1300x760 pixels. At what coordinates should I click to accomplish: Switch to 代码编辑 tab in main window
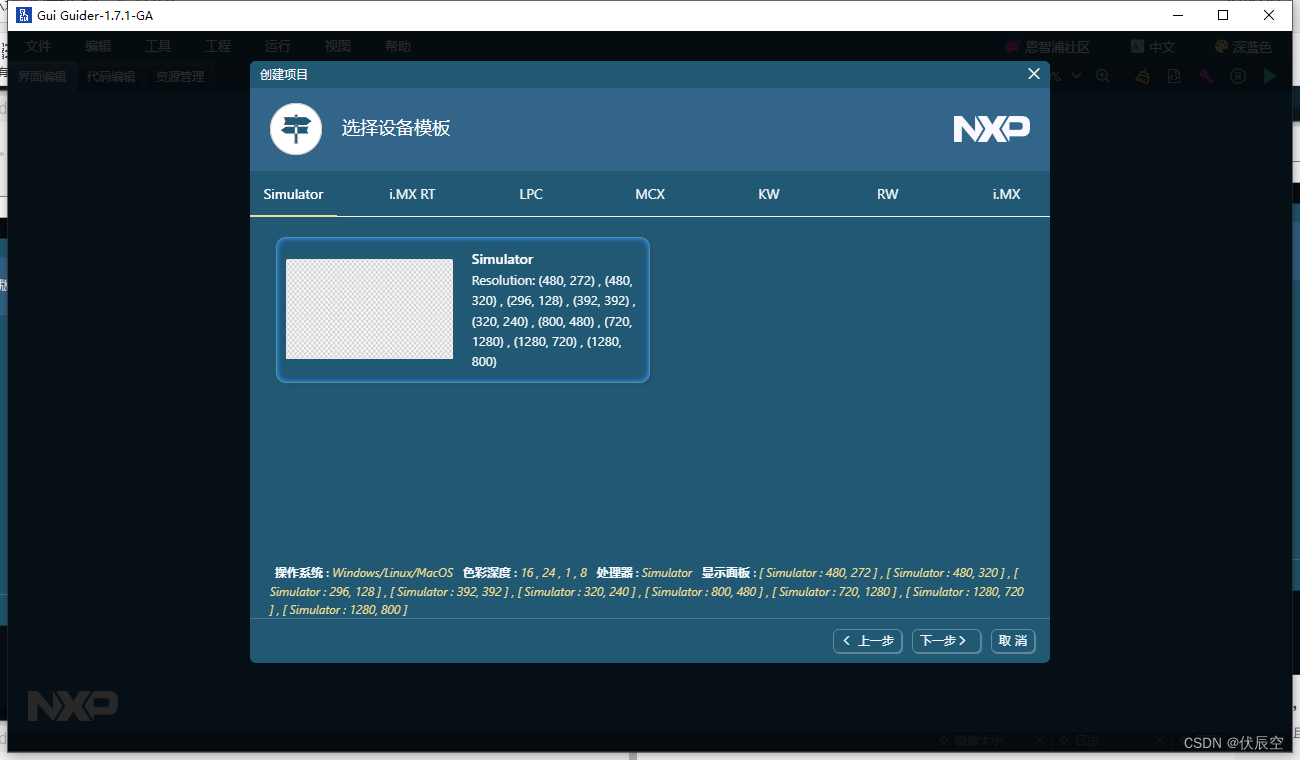(x=111, y=76)
